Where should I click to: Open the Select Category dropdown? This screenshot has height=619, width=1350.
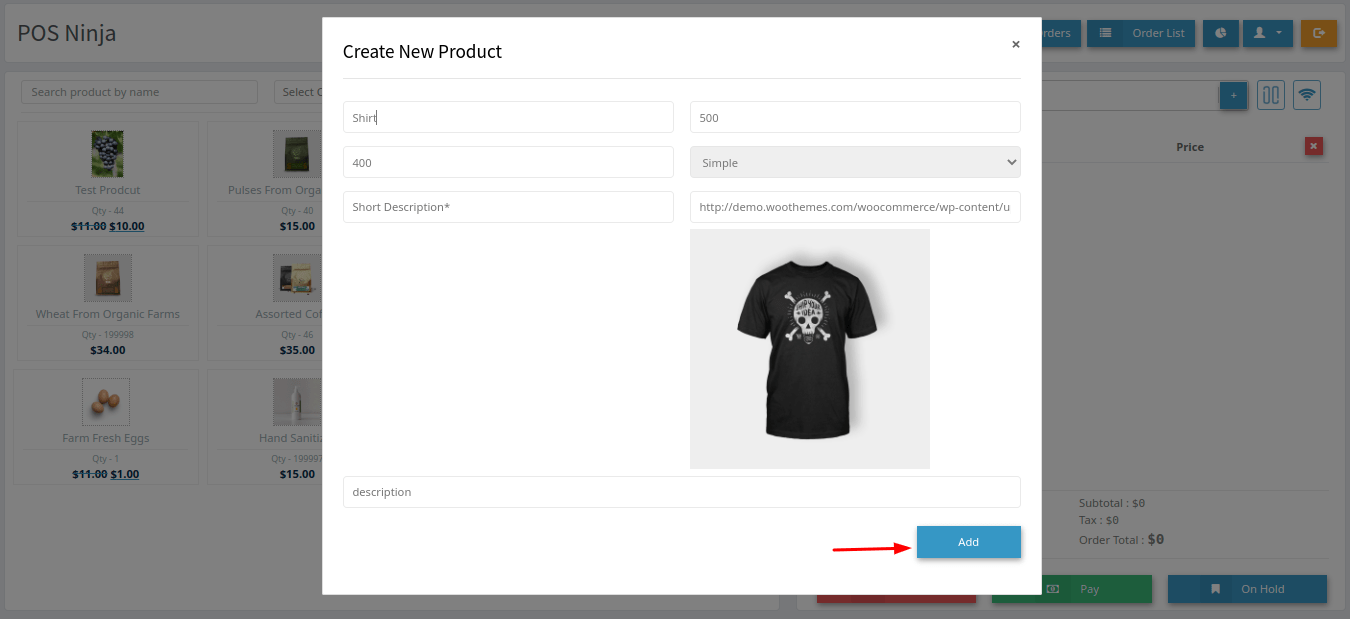pyautogui.click(x=298, y=92)
